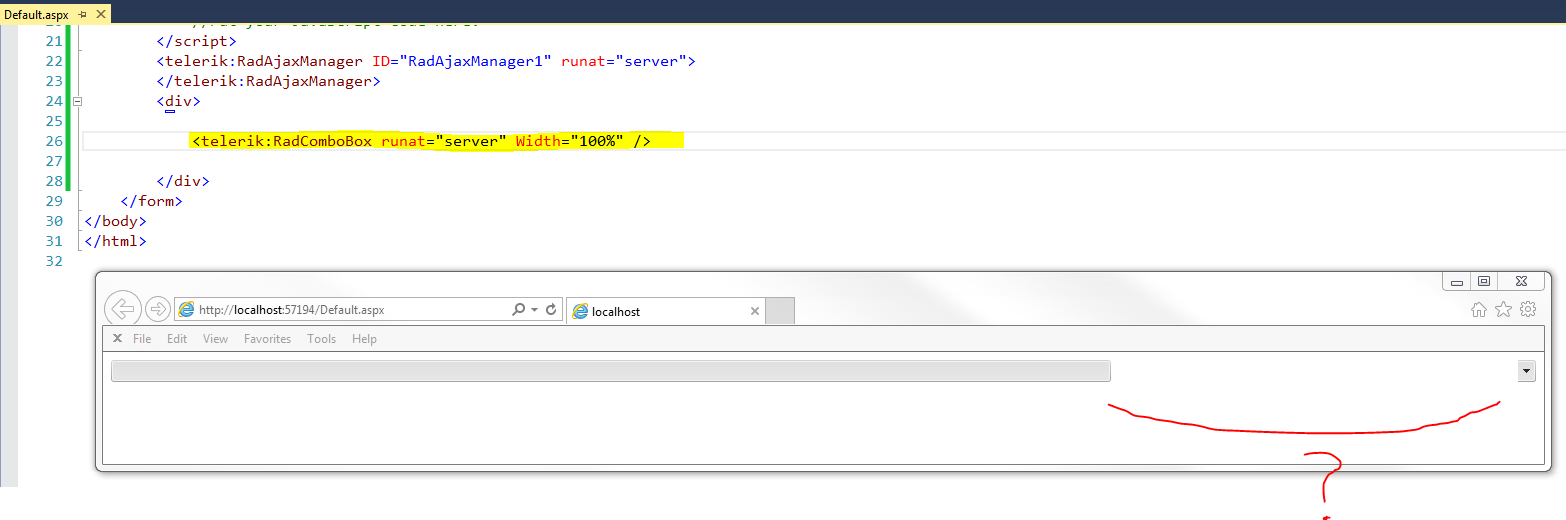Click line number 26 in the gutter
Viewport: 1566px width, 520px height.
click(54, 141)
